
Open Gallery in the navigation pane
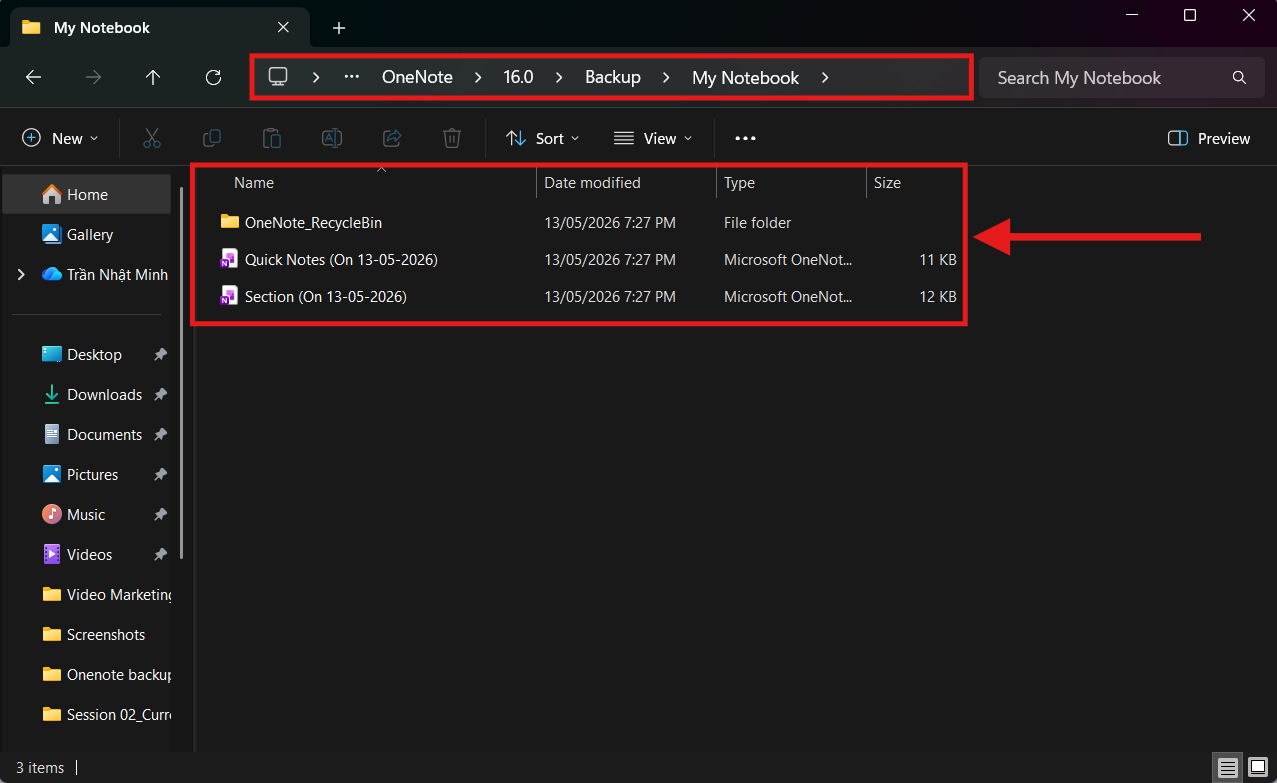90,235
